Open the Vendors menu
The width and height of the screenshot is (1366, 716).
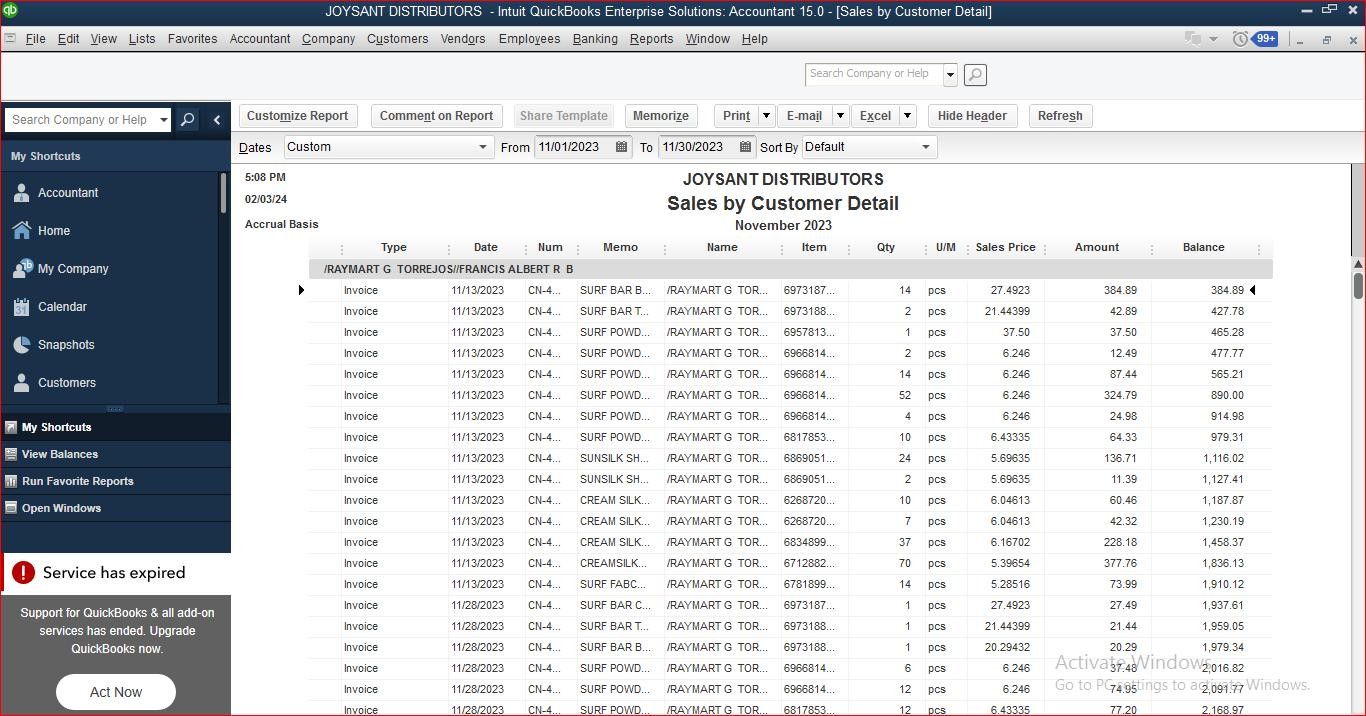[x=463, y=39]
